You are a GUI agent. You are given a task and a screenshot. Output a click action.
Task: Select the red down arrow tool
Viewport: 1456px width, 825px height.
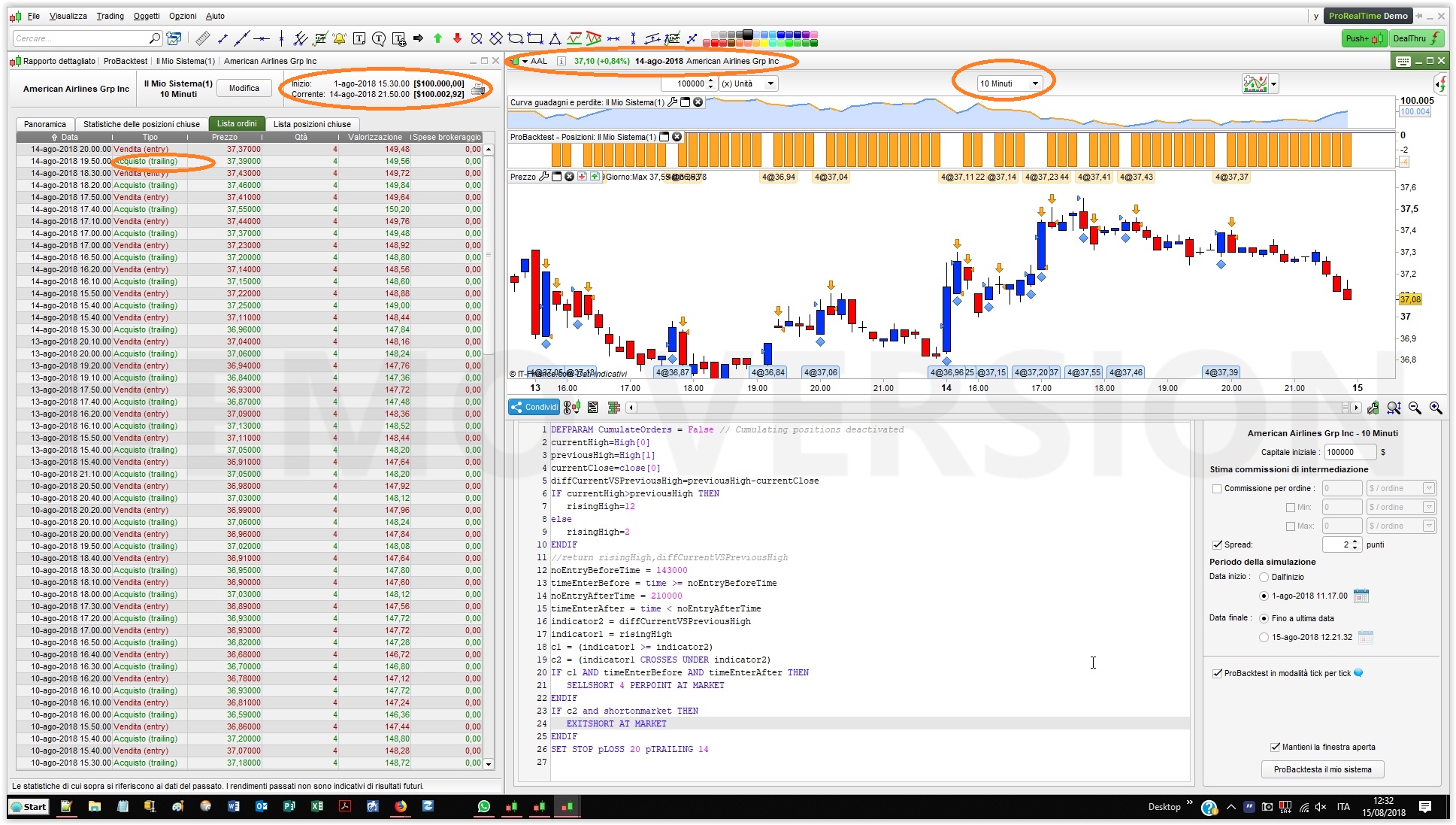pos(457,38)
